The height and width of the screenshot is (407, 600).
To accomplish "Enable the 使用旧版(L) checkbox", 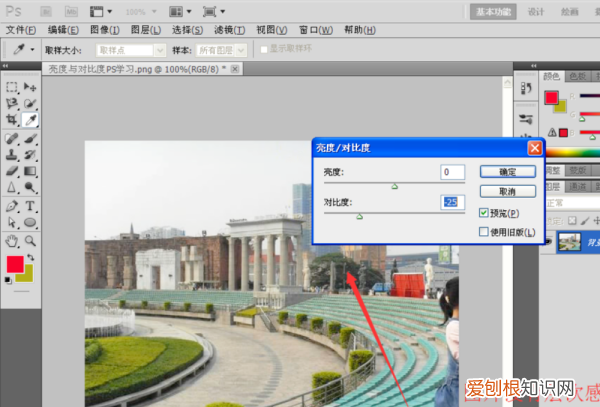I will (x=484, y=232).
